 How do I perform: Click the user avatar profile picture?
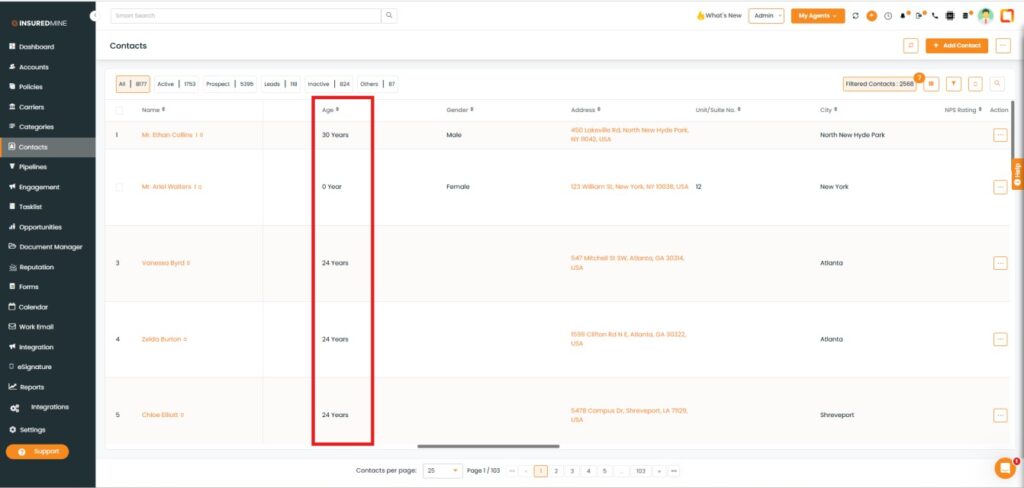[985, 16]
